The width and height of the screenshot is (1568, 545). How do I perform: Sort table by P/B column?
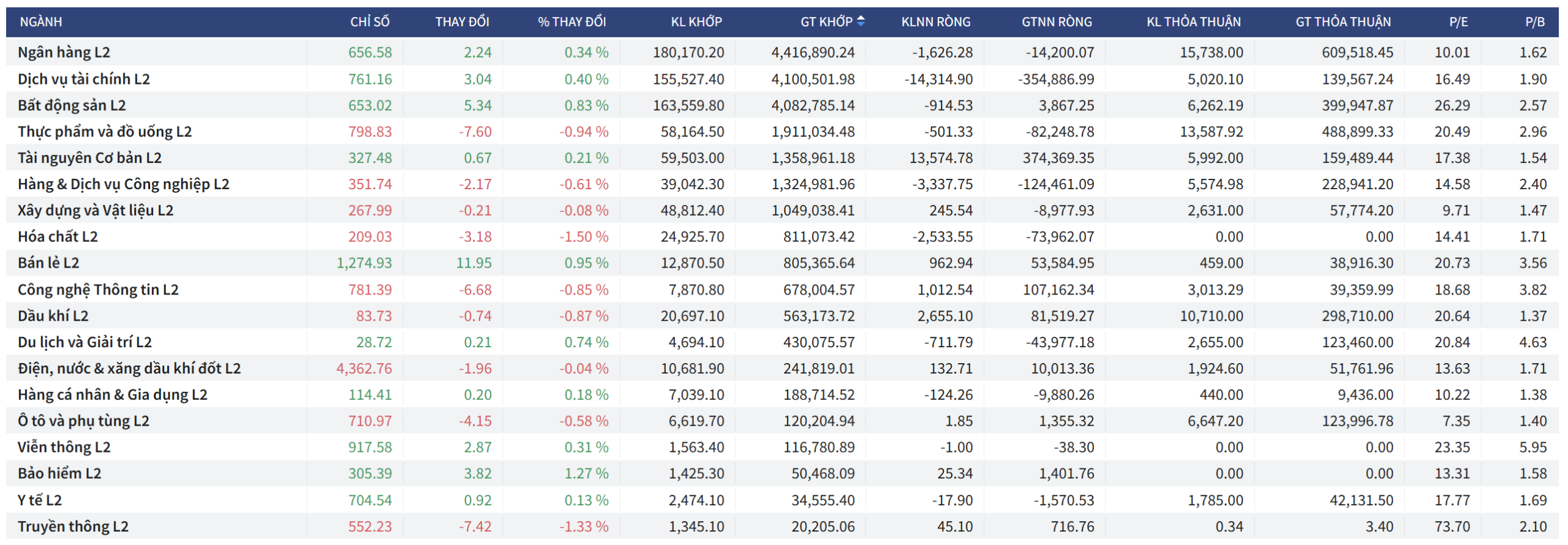tap(1534, 22)
